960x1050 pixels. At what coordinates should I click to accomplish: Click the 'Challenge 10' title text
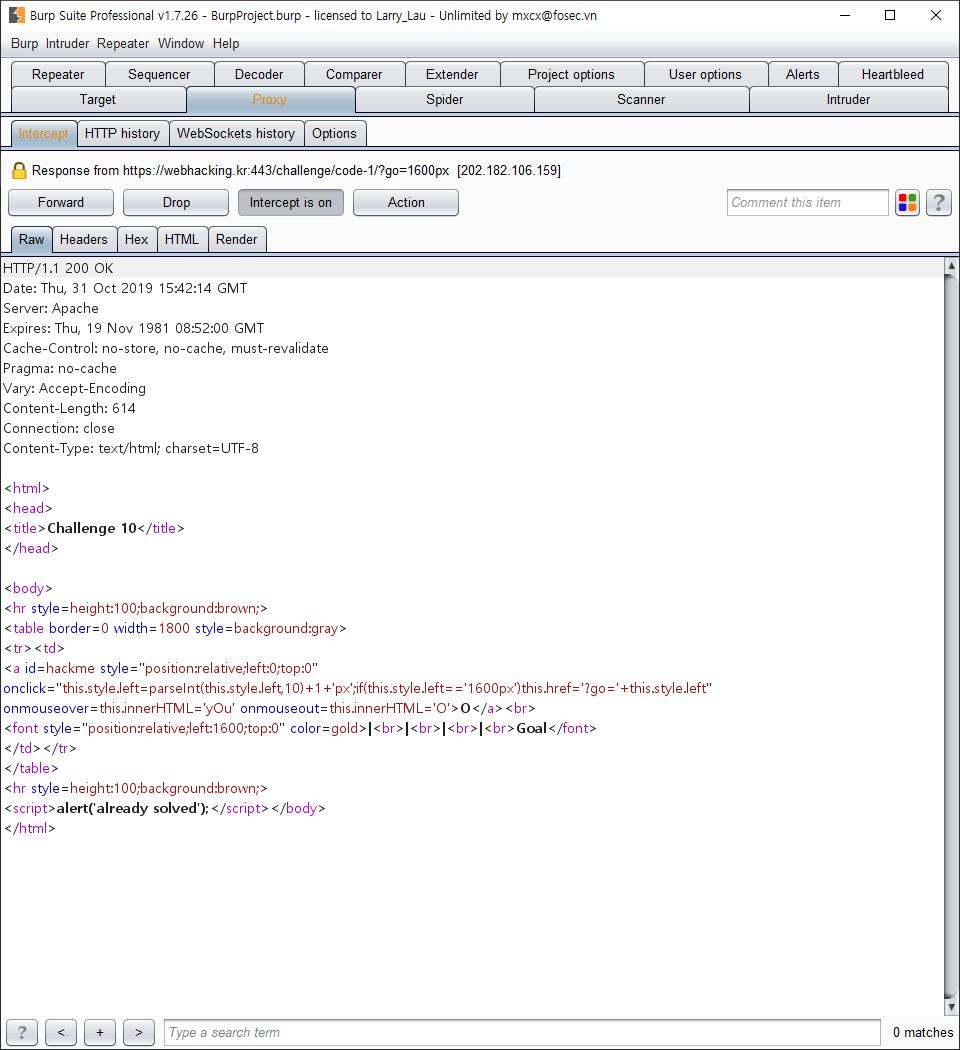(x=92, y=528)
